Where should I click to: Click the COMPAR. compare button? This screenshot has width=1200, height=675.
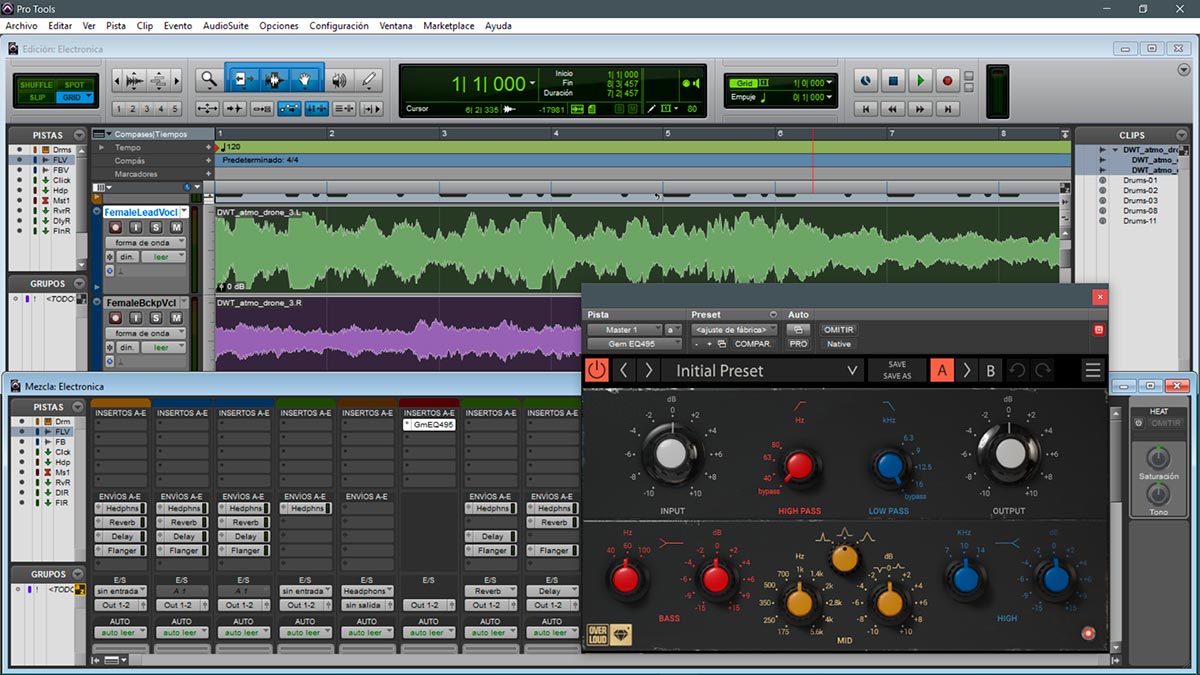pyautogui.click(x=752, y=344)
